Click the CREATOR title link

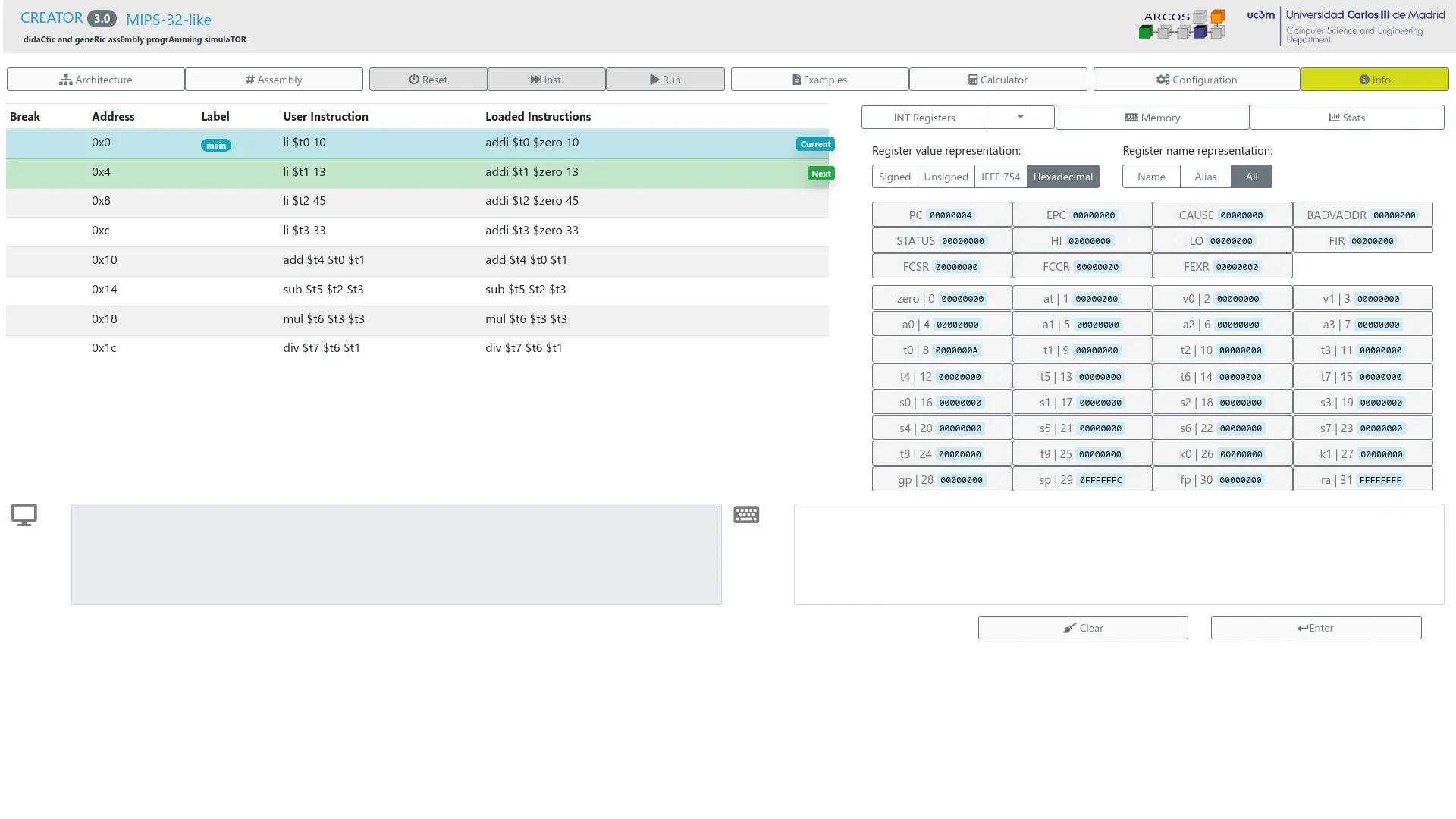pyautogui.click(x=52, y=18)
